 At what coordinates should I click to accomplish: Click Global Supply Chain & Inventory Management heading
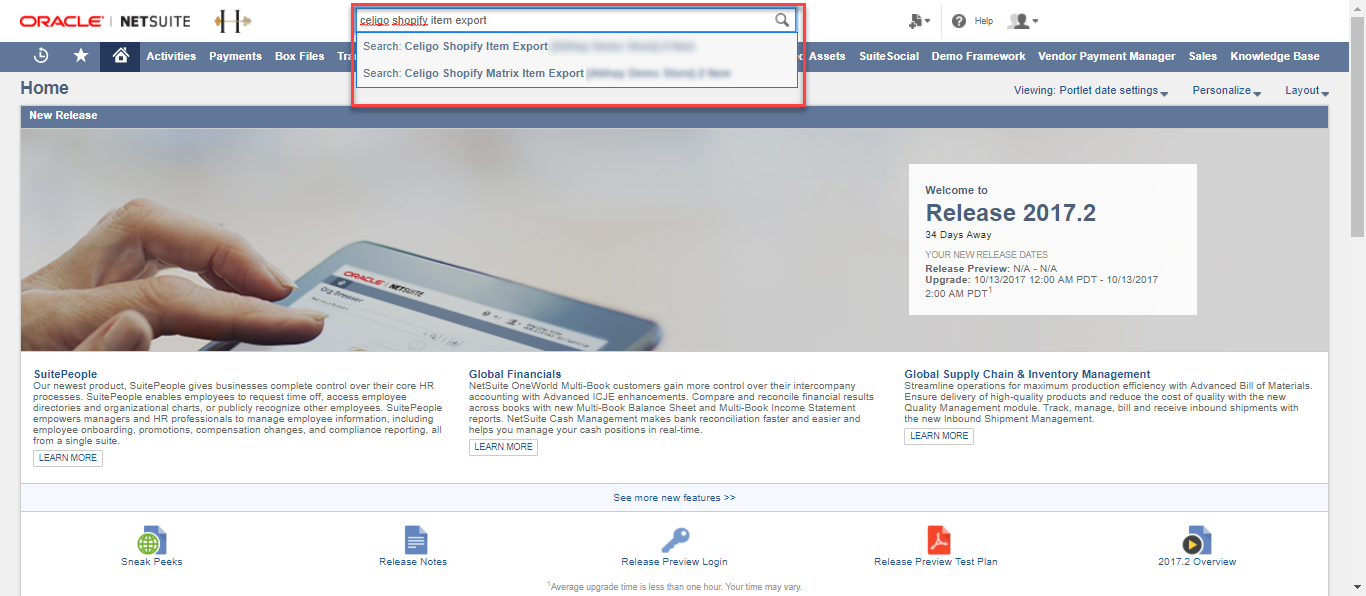pos(1027,374)
